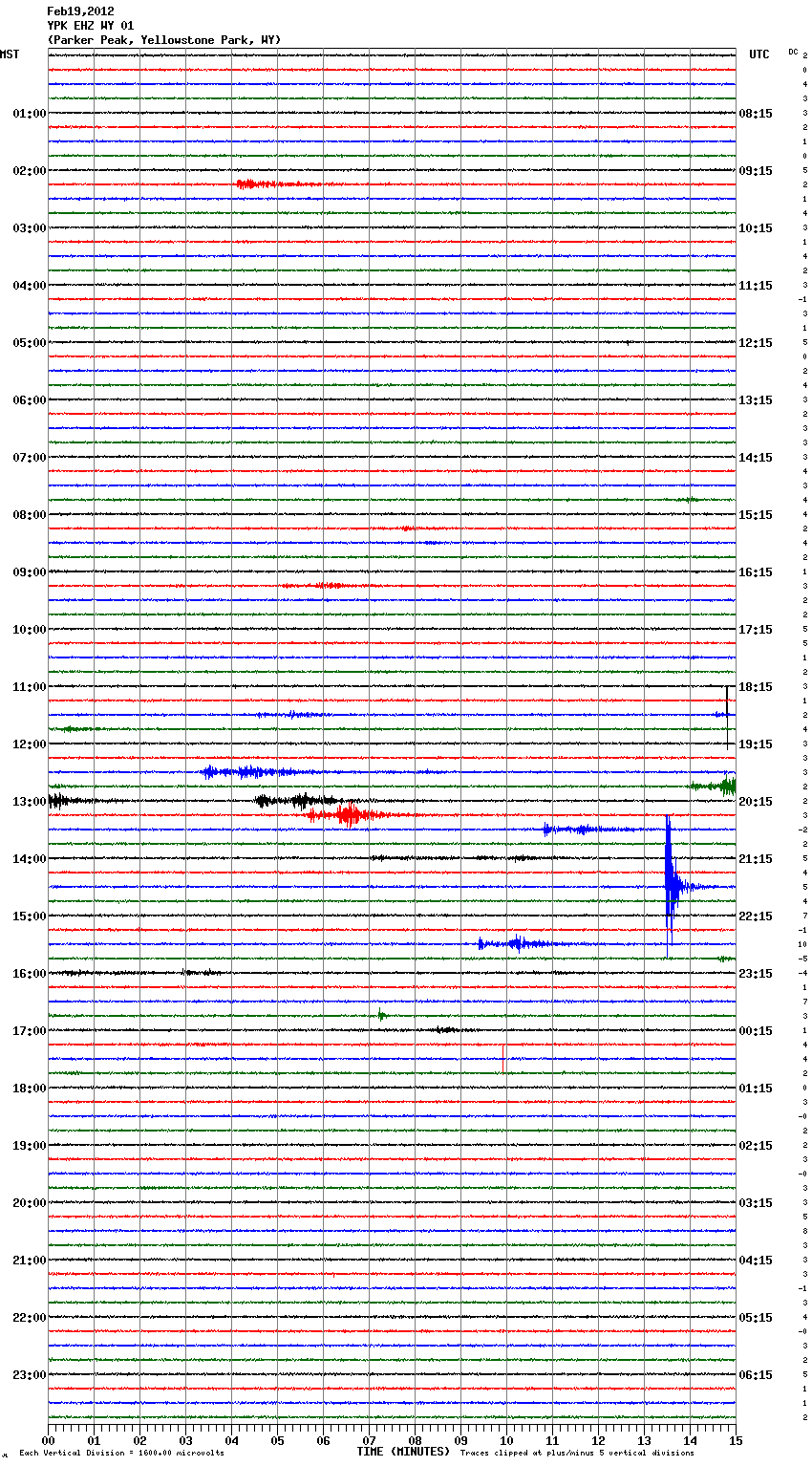
Task: Click the MST column header
Action: pos(10,54)
